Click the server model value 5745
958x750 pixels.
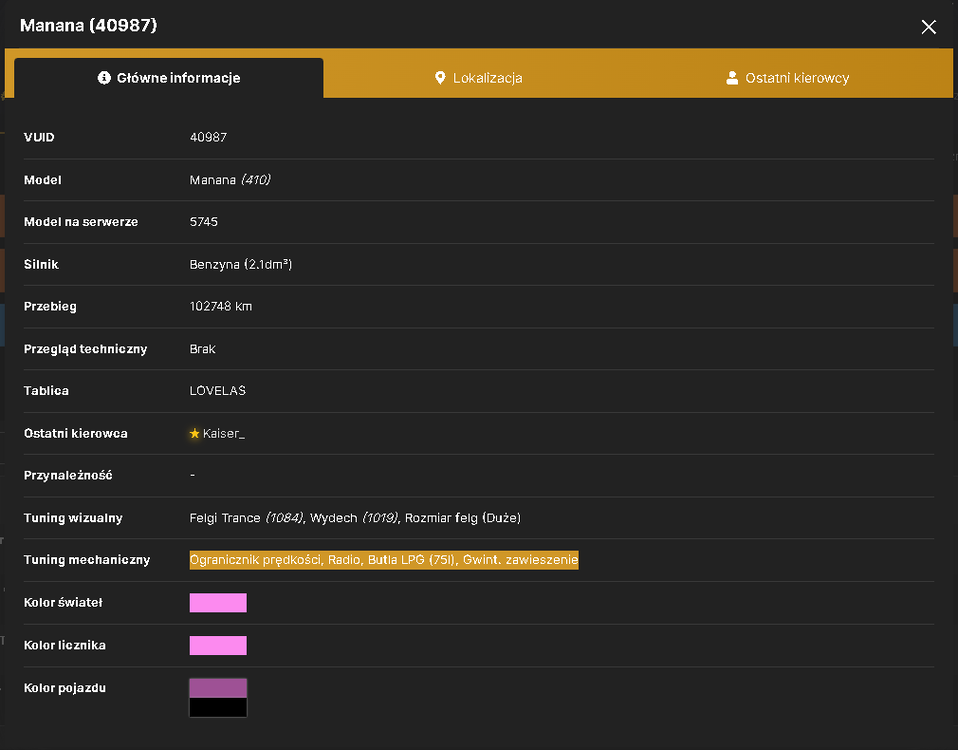pyautogui.click(x=203, y=222)
